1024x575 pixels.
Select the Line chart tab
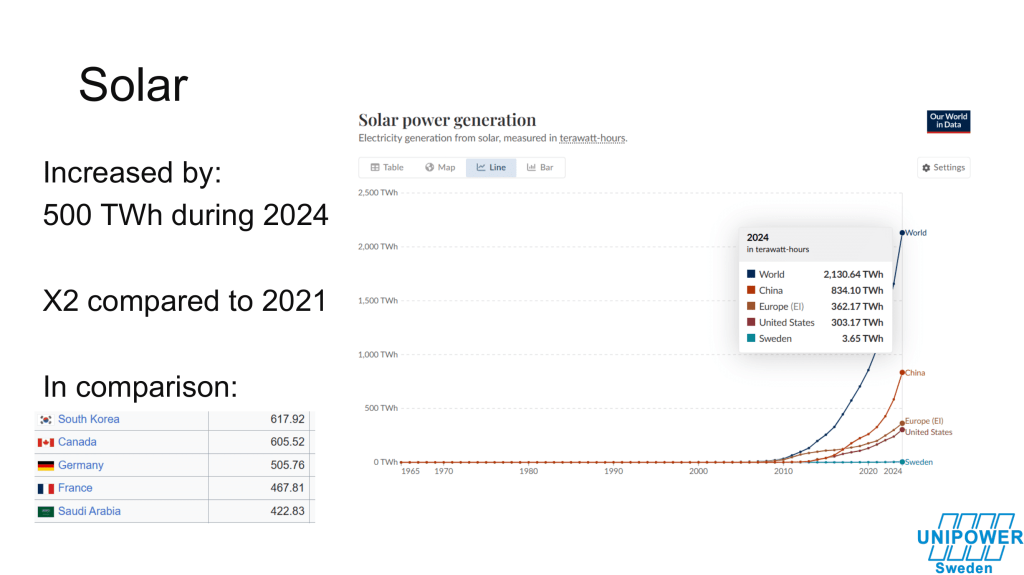point(491,168)
